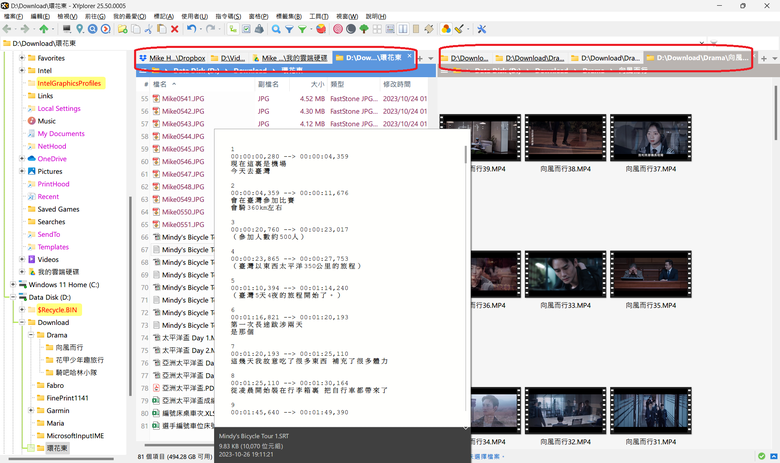Open the color filters icon

coord(446,29)
